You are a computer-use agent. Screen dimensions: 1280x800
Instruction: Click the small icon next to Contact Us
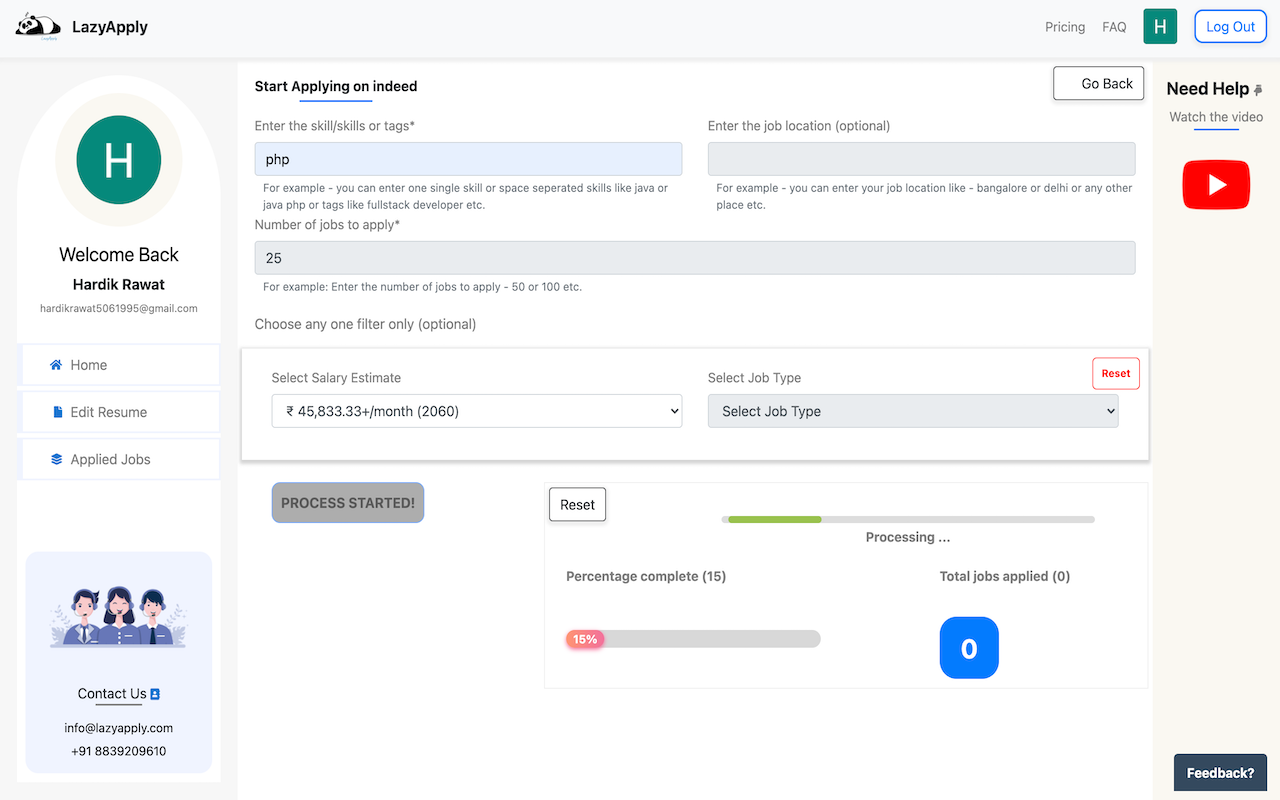tap(153, 693)
